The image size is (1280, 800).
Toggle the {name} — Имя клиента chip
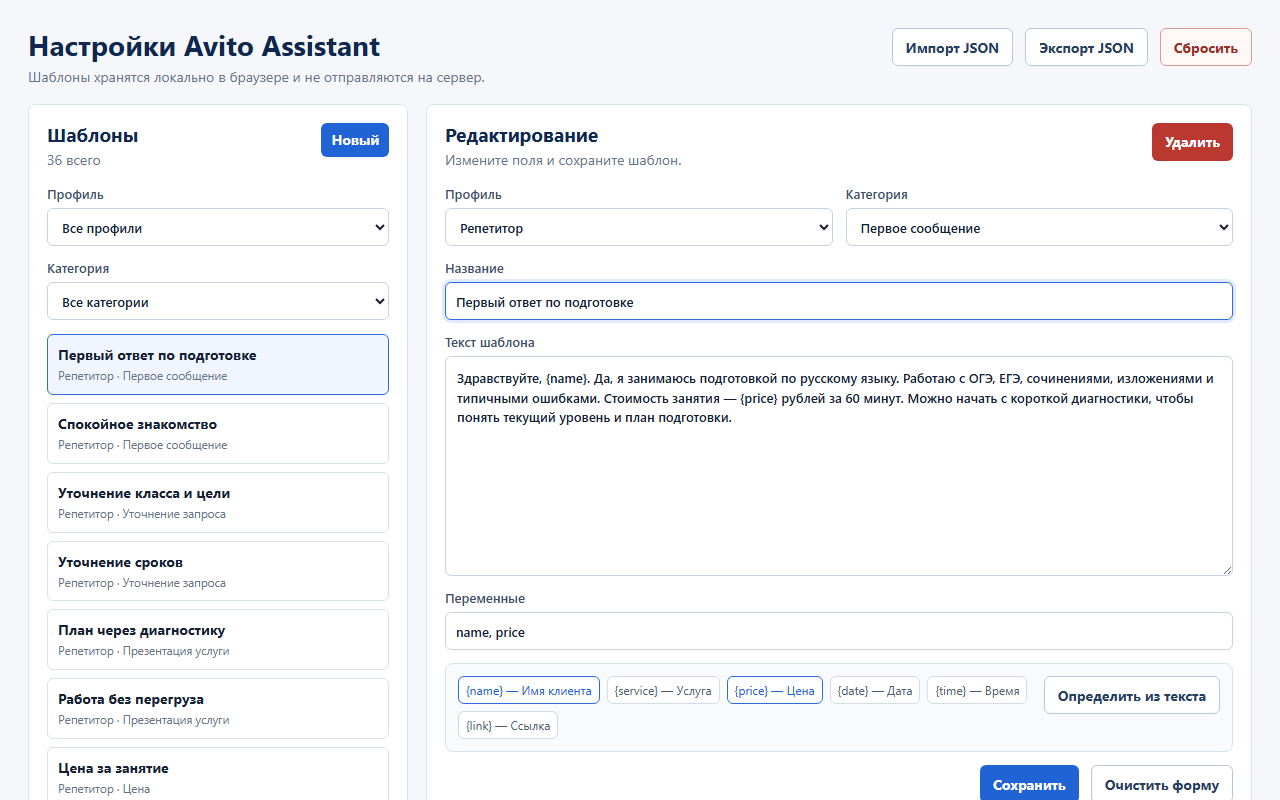(529, 690)
